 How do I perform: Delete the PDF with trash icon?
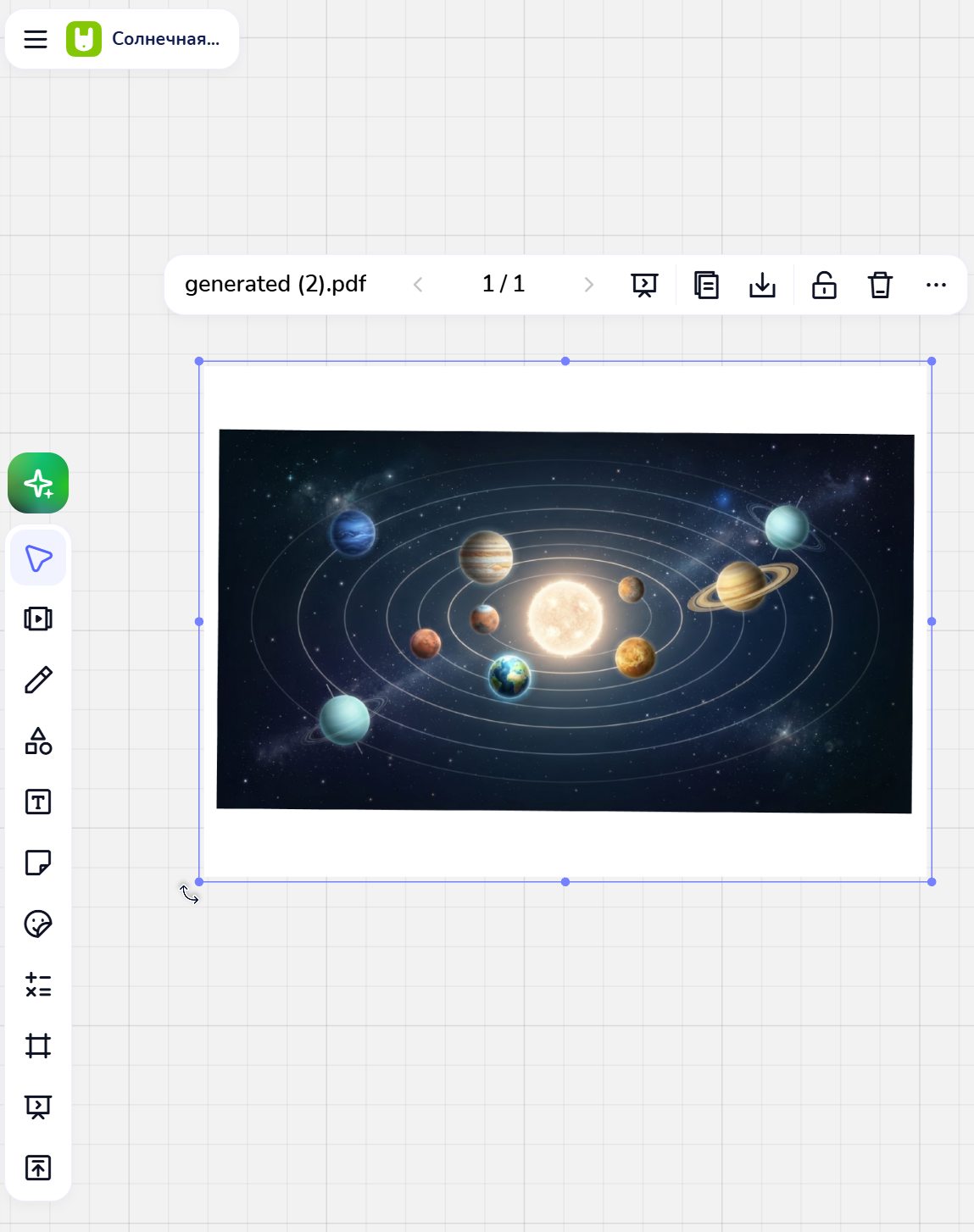point(881,285)
